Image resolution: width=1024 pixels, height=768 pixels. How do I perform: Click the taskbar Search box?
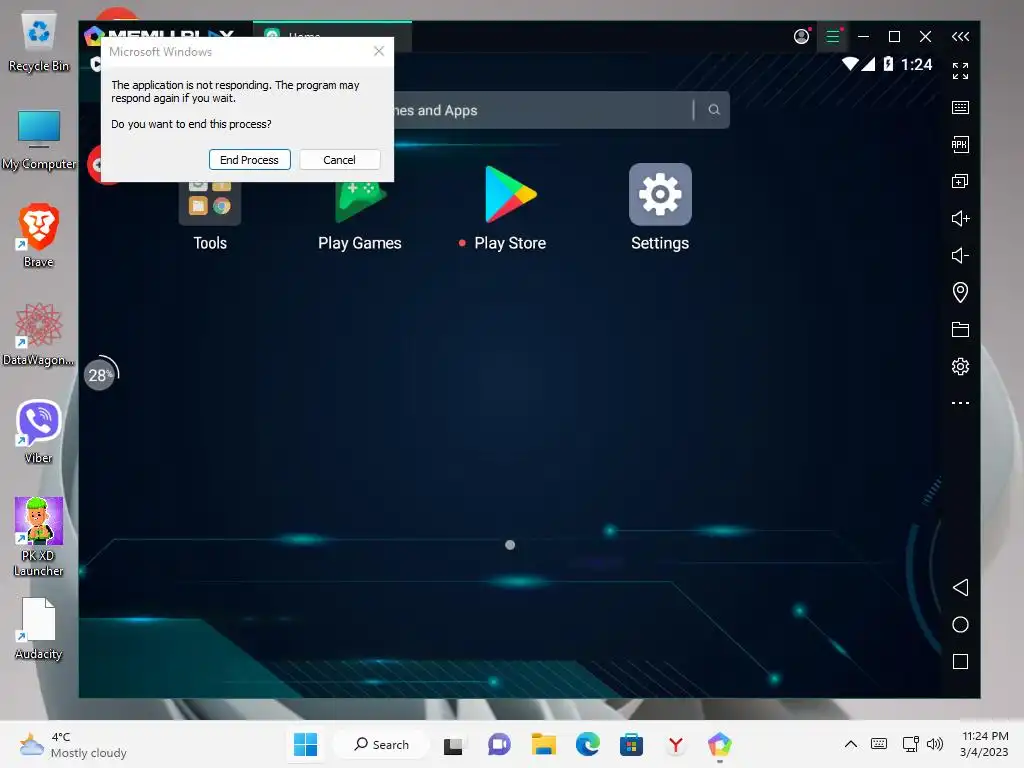click(x=381, y=744)
